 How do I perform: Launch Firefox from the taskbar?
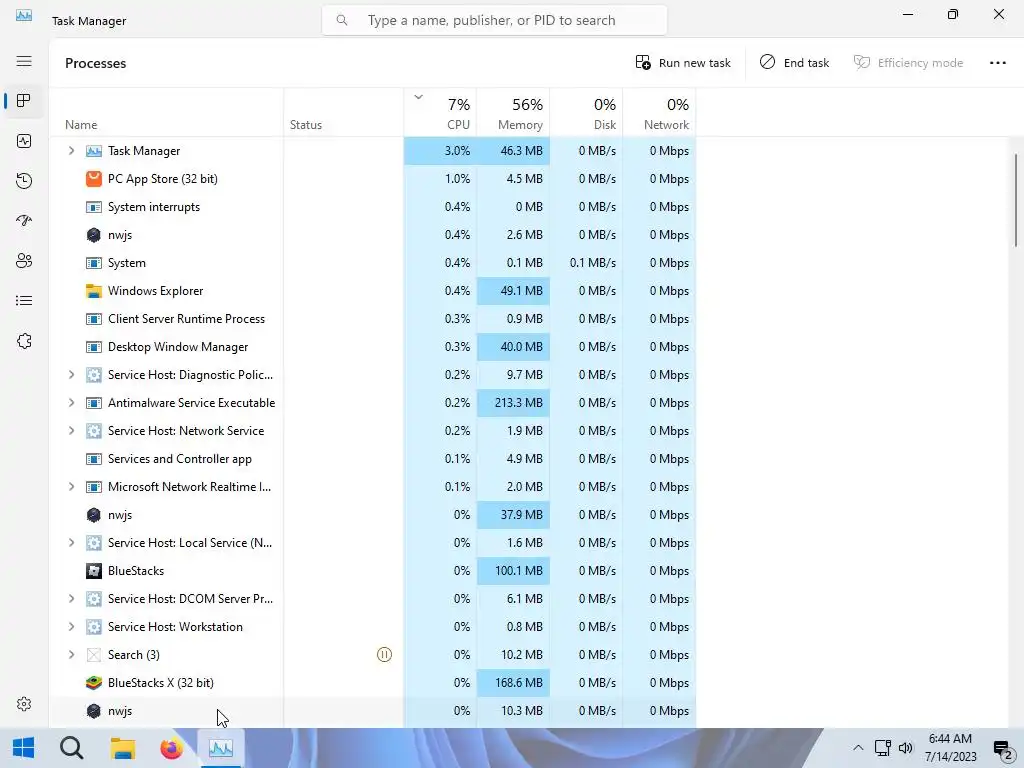172,748
